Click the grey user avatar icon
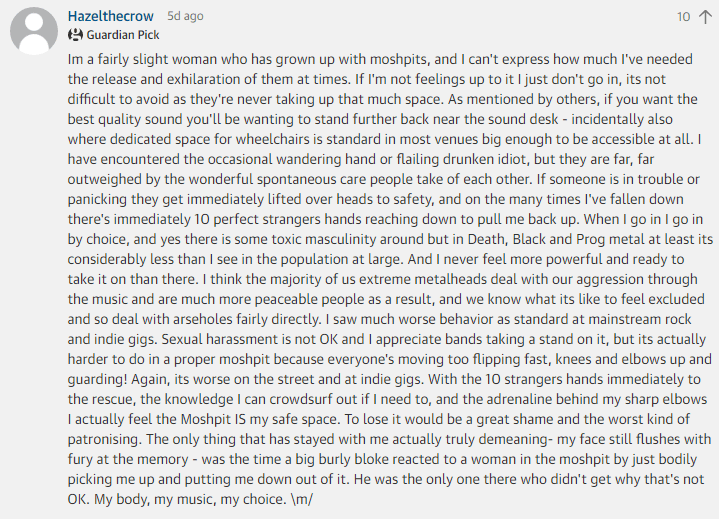This screenshot has height=519, width=719. [33, 28]
